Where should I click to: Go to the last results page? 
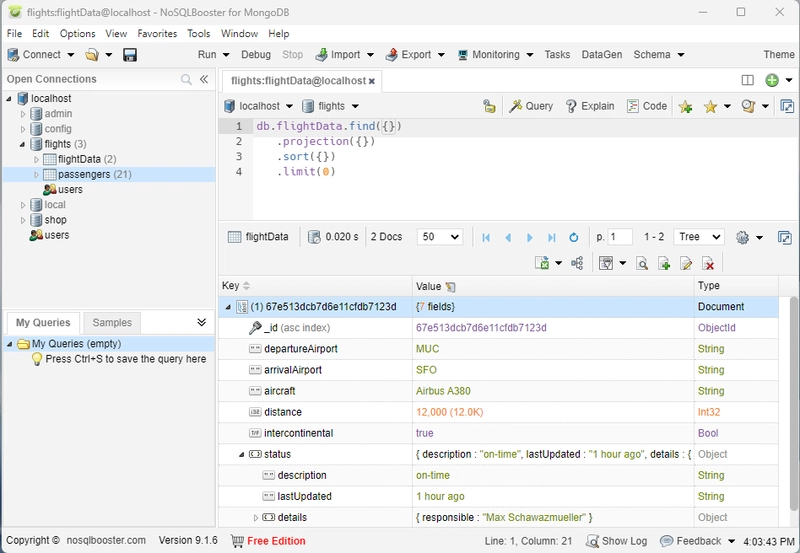coord(552,237)
